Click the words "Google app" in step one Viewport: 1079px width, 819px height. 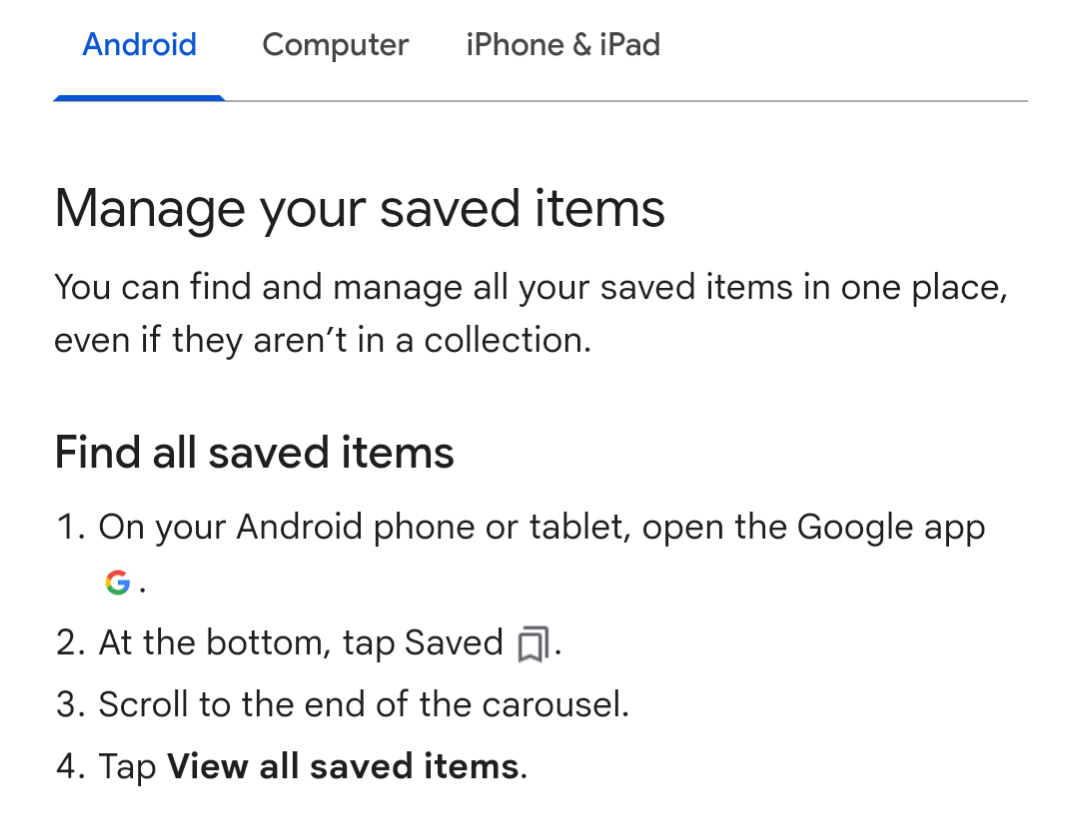(x=891, y=528)
